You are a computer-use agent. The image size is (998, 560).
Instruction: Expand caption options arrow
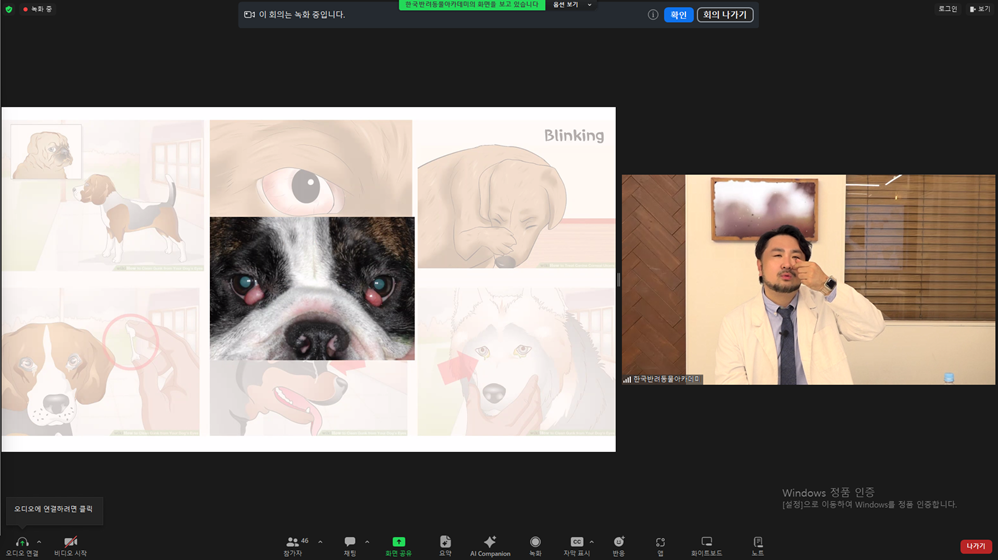592,542
